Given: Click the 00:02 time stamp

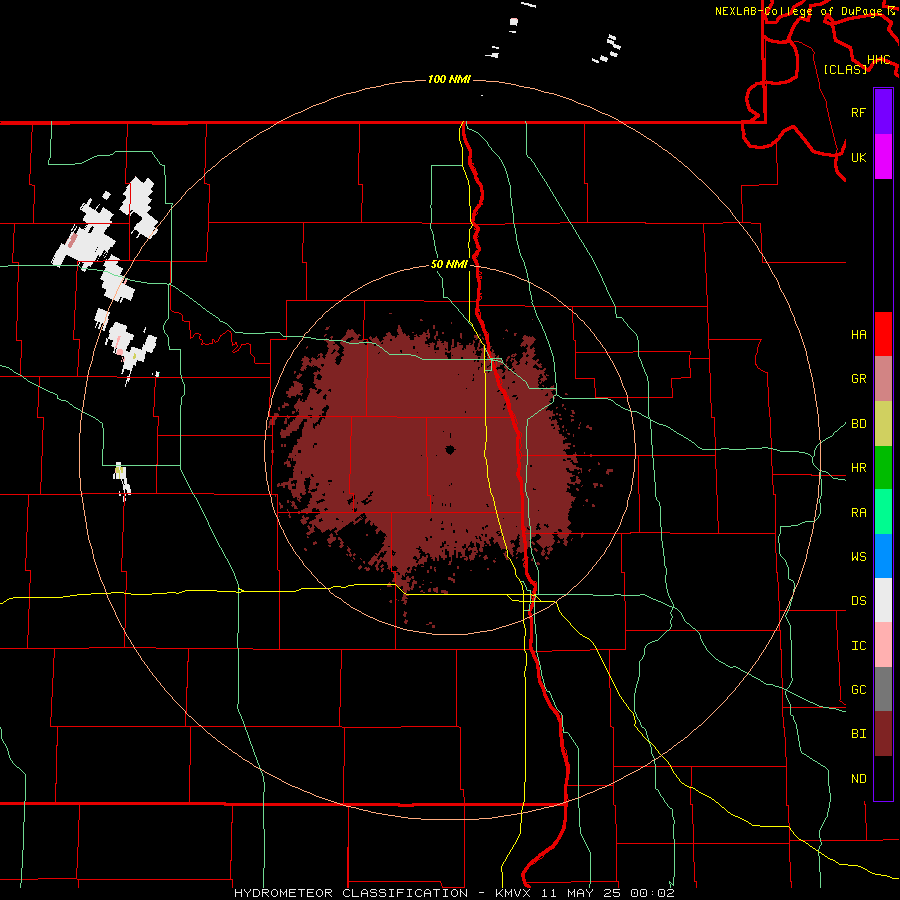Looking at the screenshot, I should click(652, 893).
